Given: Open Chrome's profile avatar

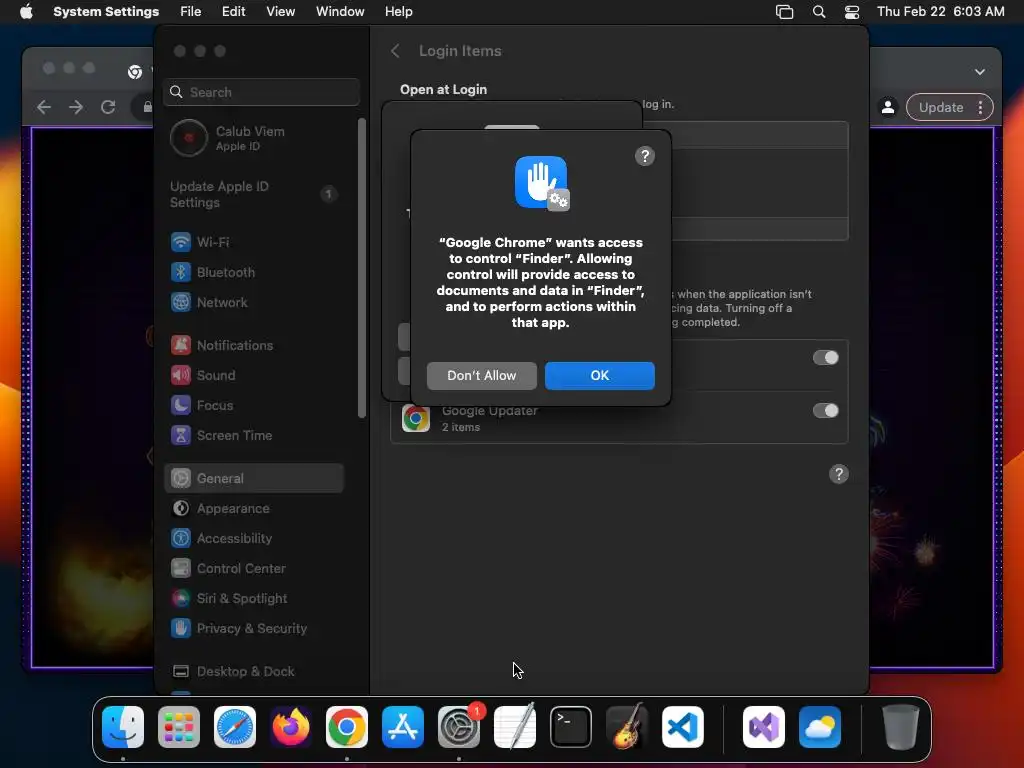Looking at the screenshot, I should tap(888, 108).
